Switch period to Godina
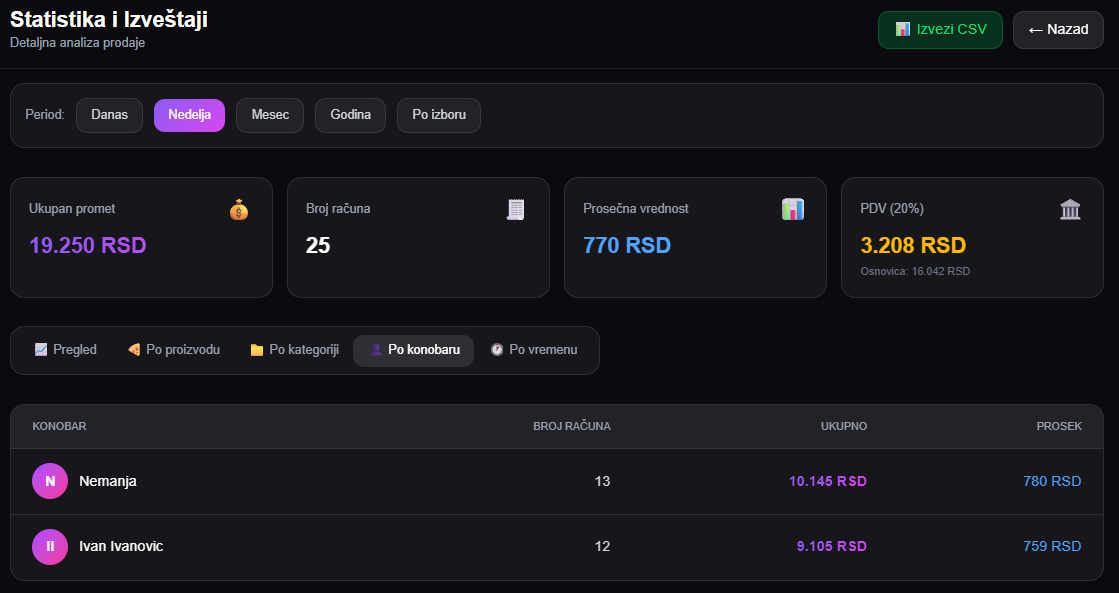Image resolution: width=1119 pixels, height=593 pixels. pos(350,115)
